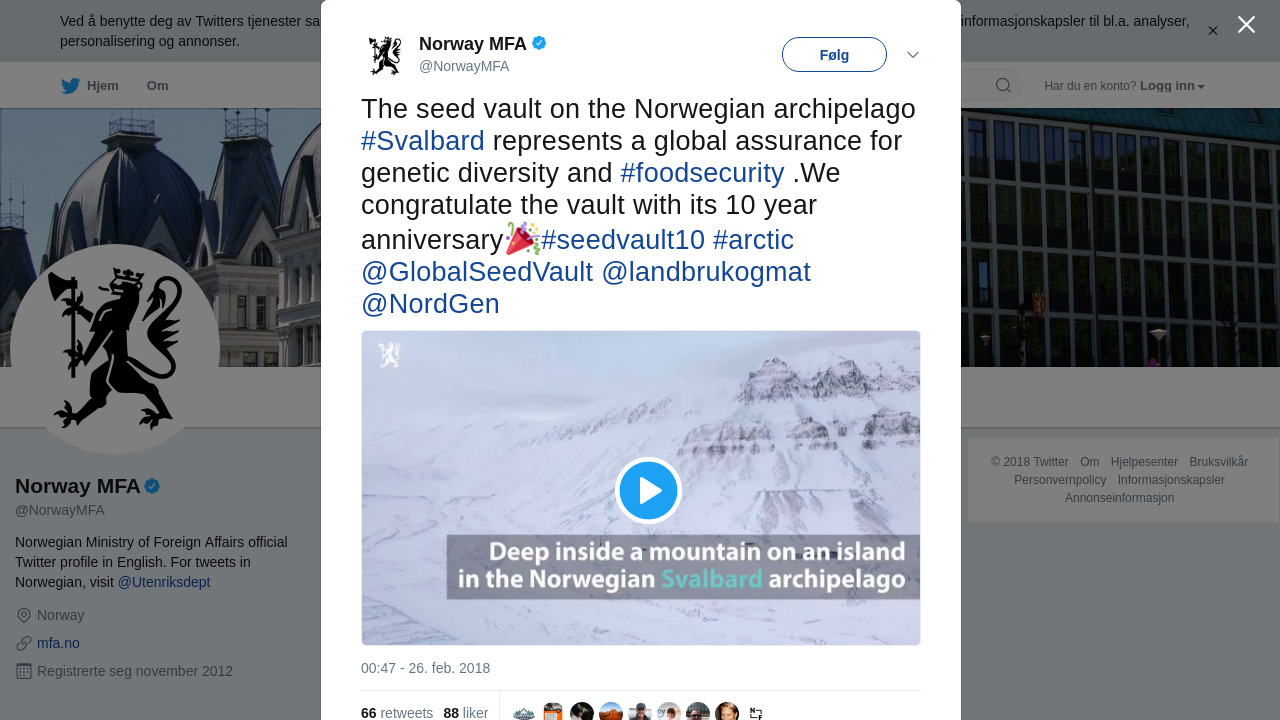Close the tweet overlay with large X

pos(1246,25)
